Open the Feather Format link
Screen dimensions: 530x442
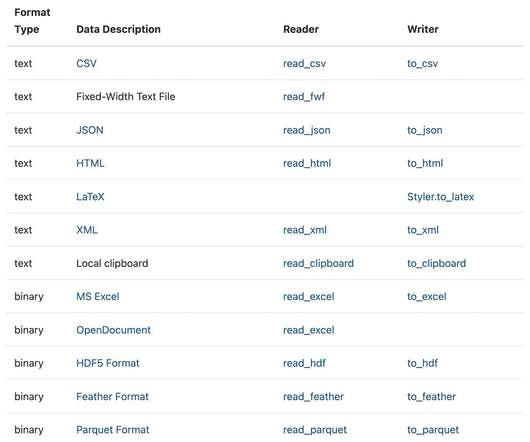click(112, 396)
